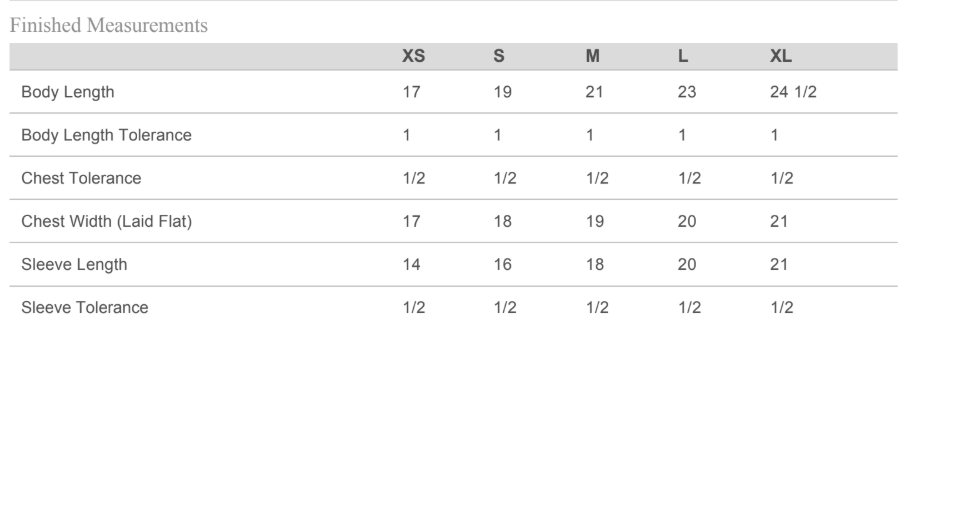
Task: Select the S size column header
Action: coord(499,56)
